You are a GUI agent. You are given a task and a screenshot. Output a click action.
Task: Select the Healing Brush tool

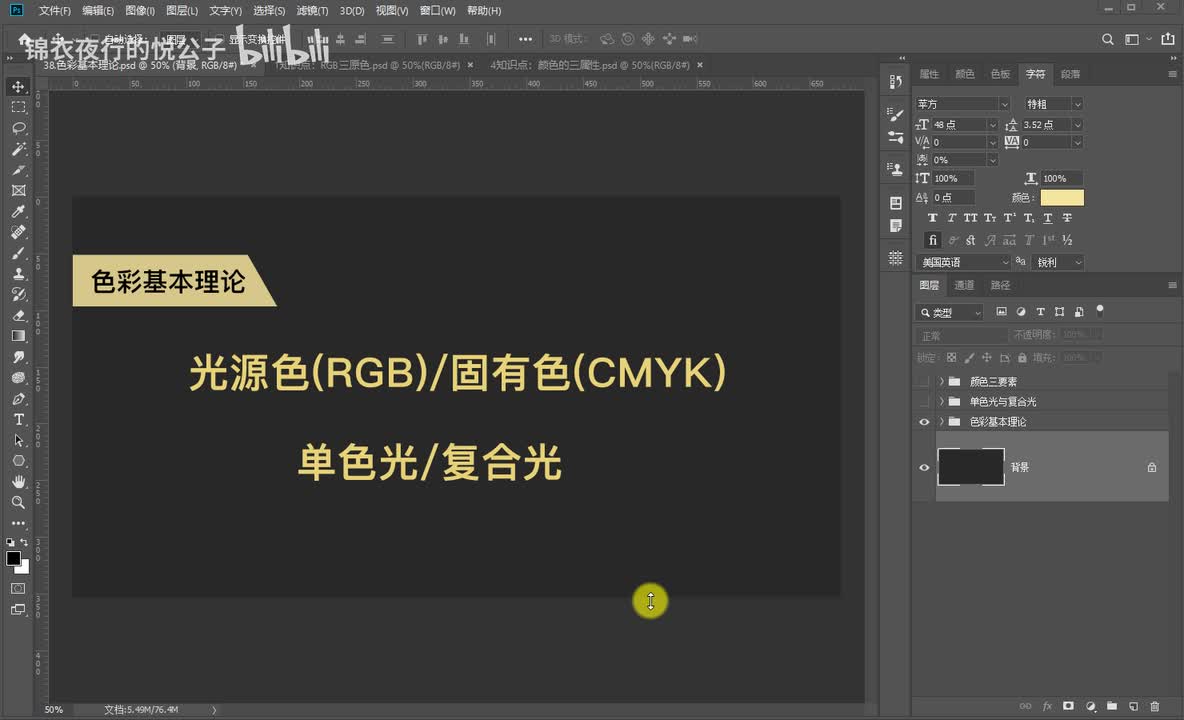coord(18,232)
